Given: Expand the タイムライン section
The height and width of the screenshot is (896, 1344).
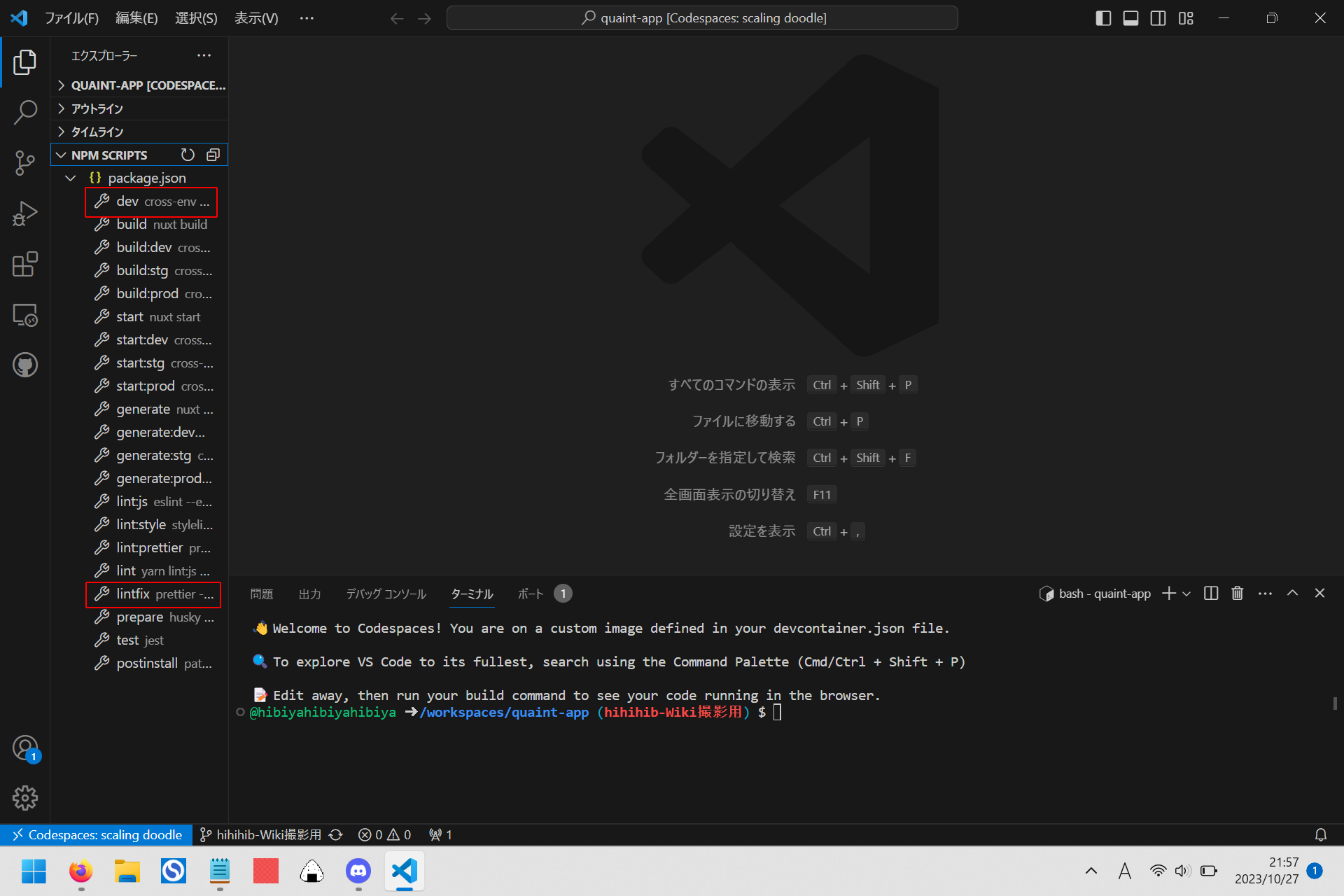Looking at the screenshot, I should click(x=140, y=132).
